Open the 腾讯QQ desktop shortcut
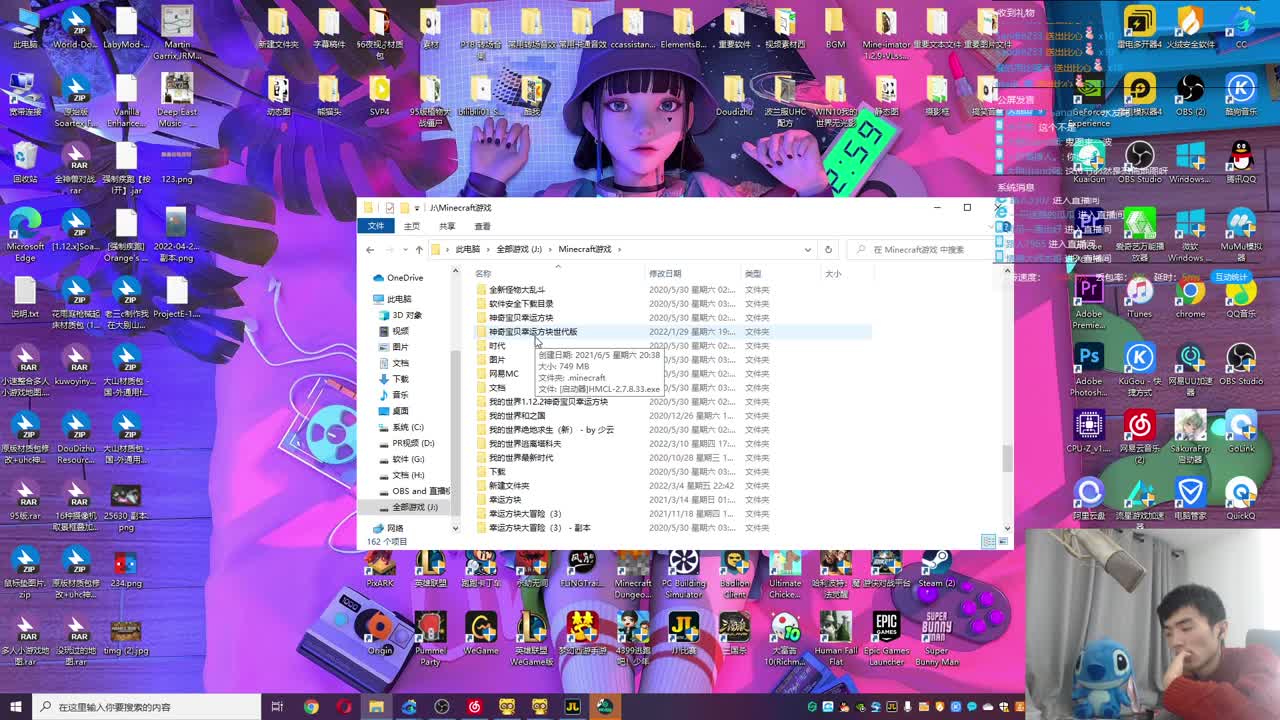 click(x=1241, y=163)
